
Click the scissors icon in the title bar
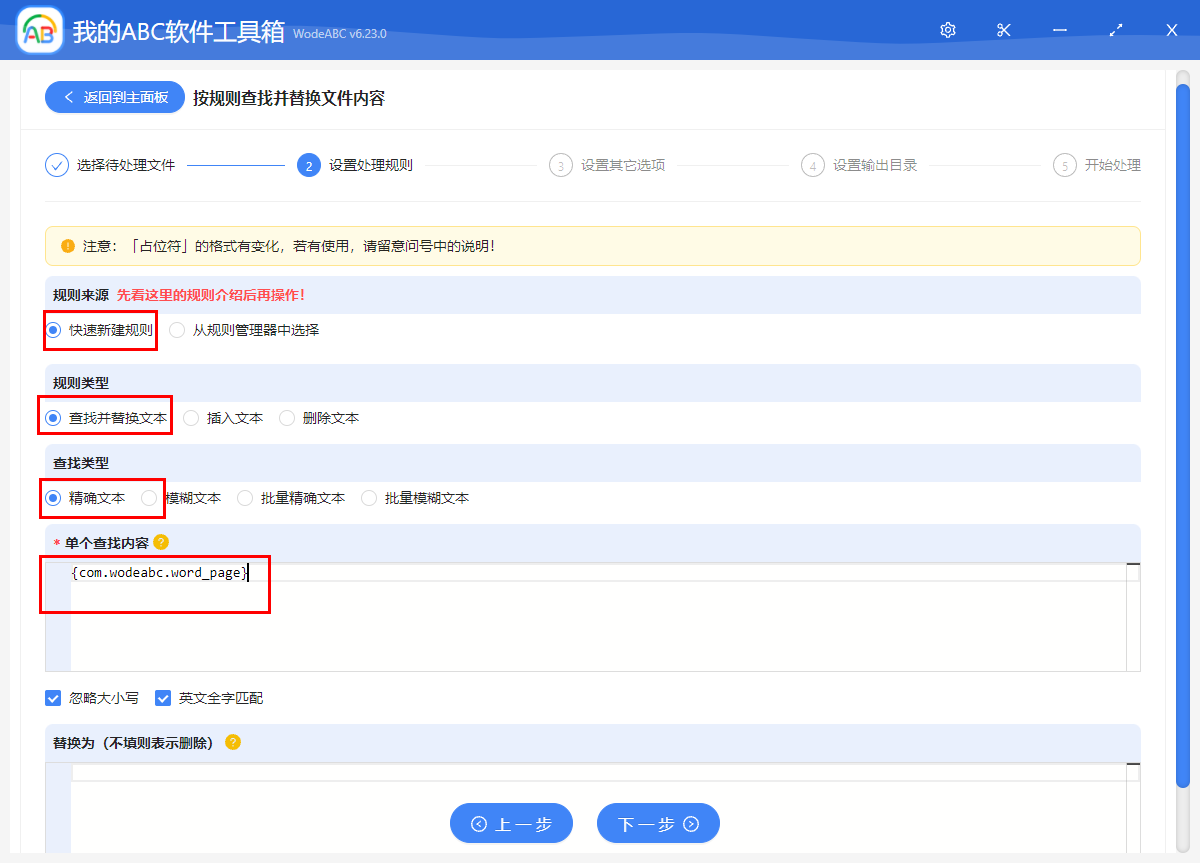coord(1003,30)
